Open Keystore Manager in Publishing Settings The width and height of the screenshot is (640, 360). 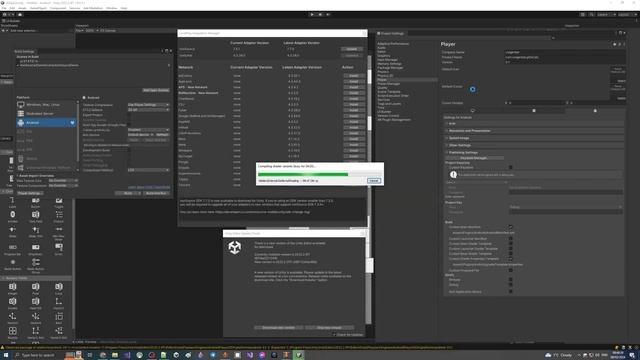(473, 158)
